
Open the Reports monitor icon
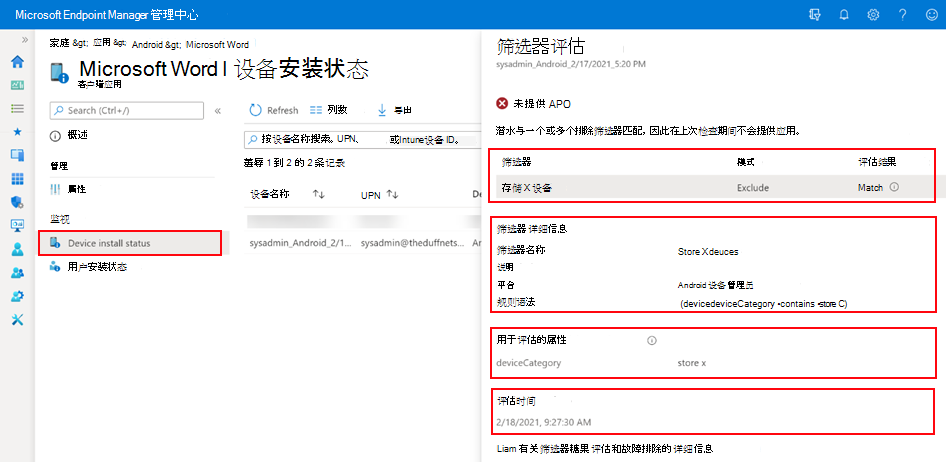point(17,226)
